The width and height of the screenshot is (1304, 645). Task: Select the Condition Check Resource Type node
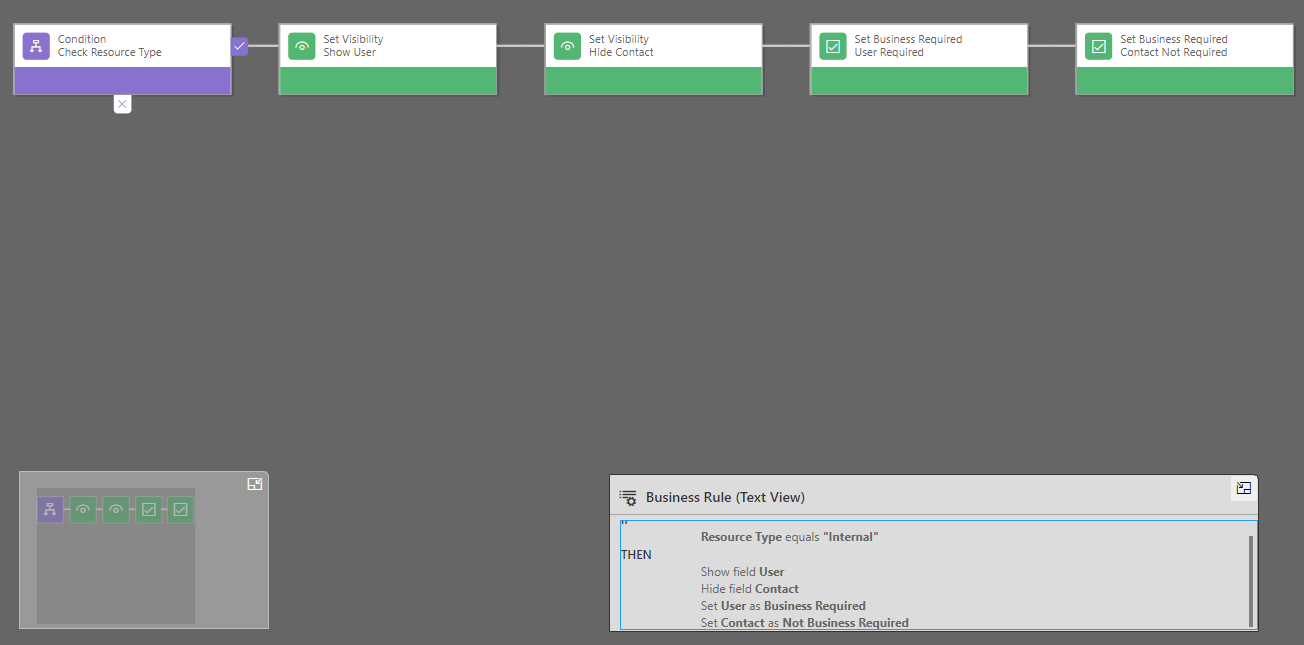(x=122, y=59)
